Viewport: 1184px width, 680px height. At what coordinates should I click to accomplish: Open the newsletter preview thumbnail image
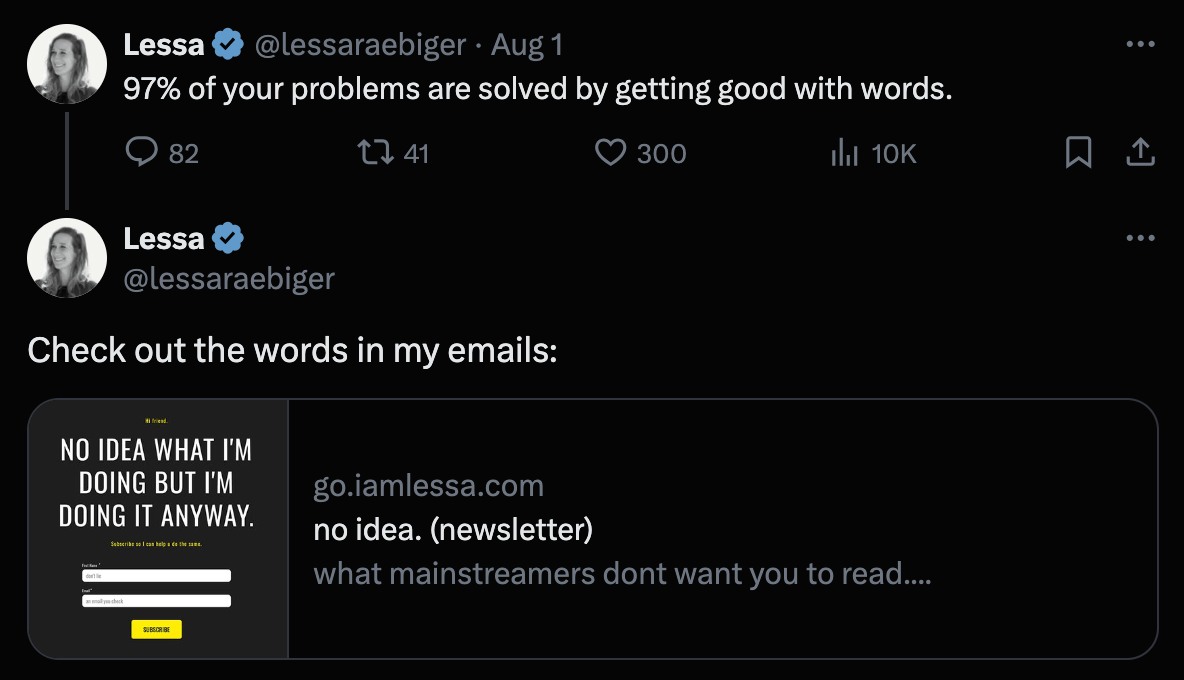(158, 528)
